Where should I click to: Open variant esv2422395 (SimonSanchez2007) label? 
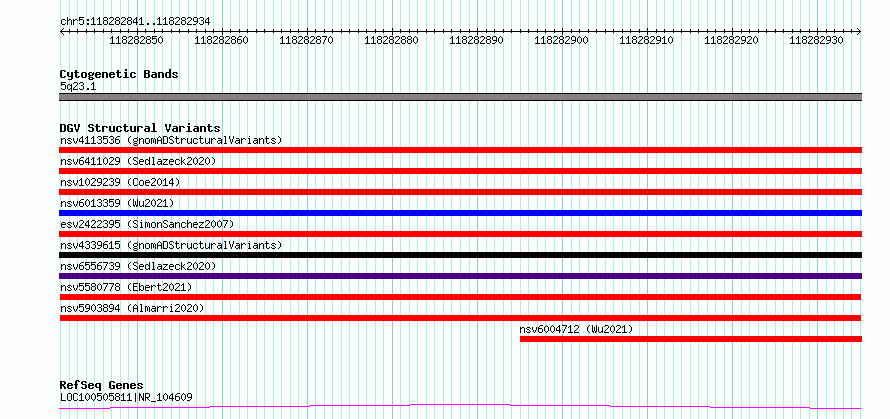[146, 224]
